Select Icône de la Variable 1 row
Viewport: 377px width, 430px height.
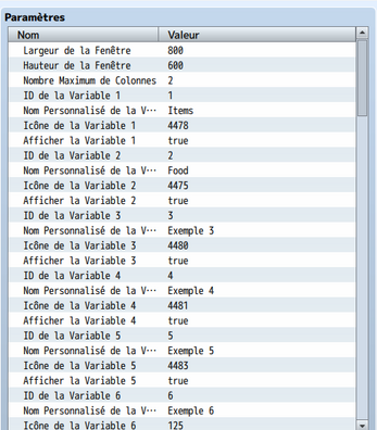(182, 125)
